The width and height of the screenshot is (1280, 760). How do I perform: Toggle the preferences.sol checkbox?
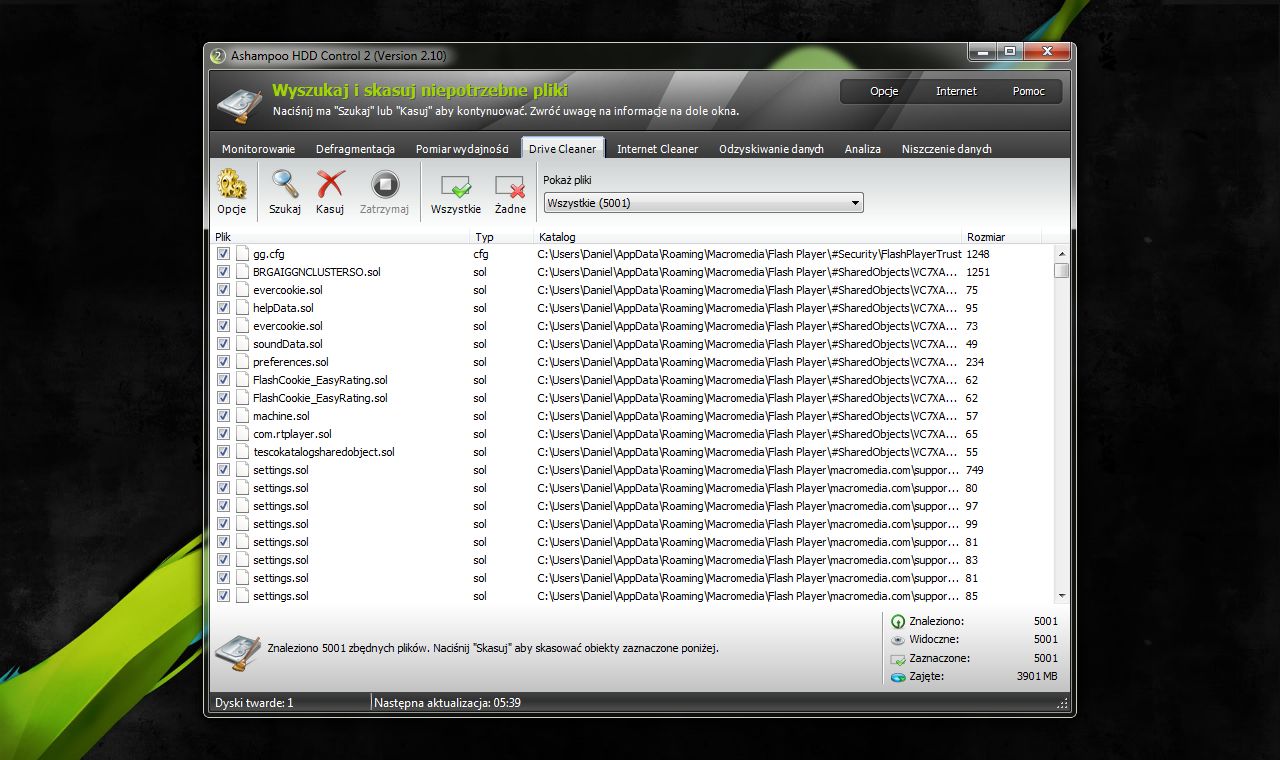click(224, 362)
